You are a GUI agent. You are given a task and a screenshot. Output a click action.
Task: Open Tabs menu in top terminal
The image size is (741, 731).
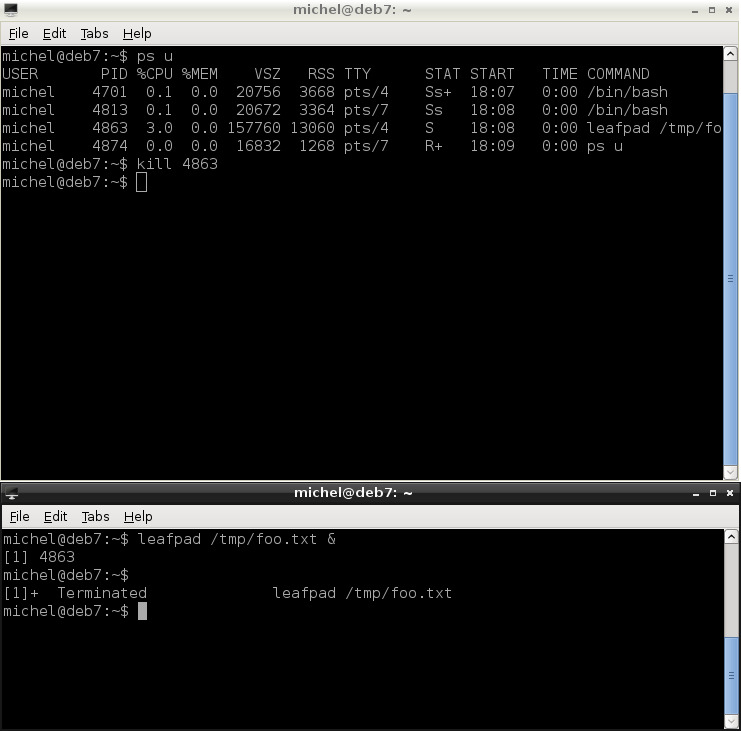pos(94,34)
